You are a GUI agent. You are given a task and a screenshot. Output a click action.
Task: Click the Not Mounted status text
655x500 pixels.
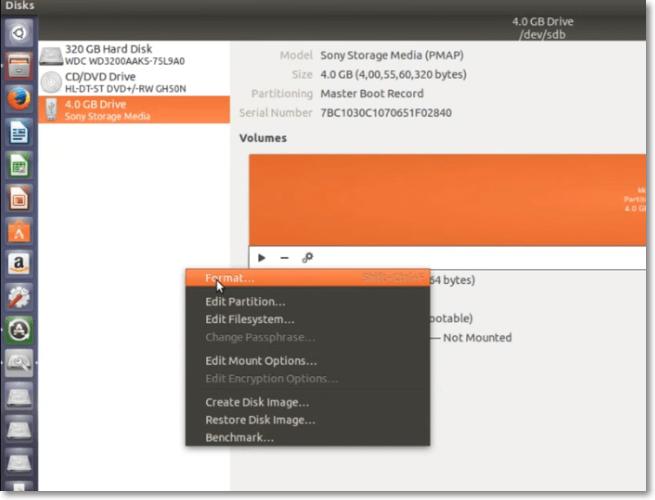click(x=477, y=338)
